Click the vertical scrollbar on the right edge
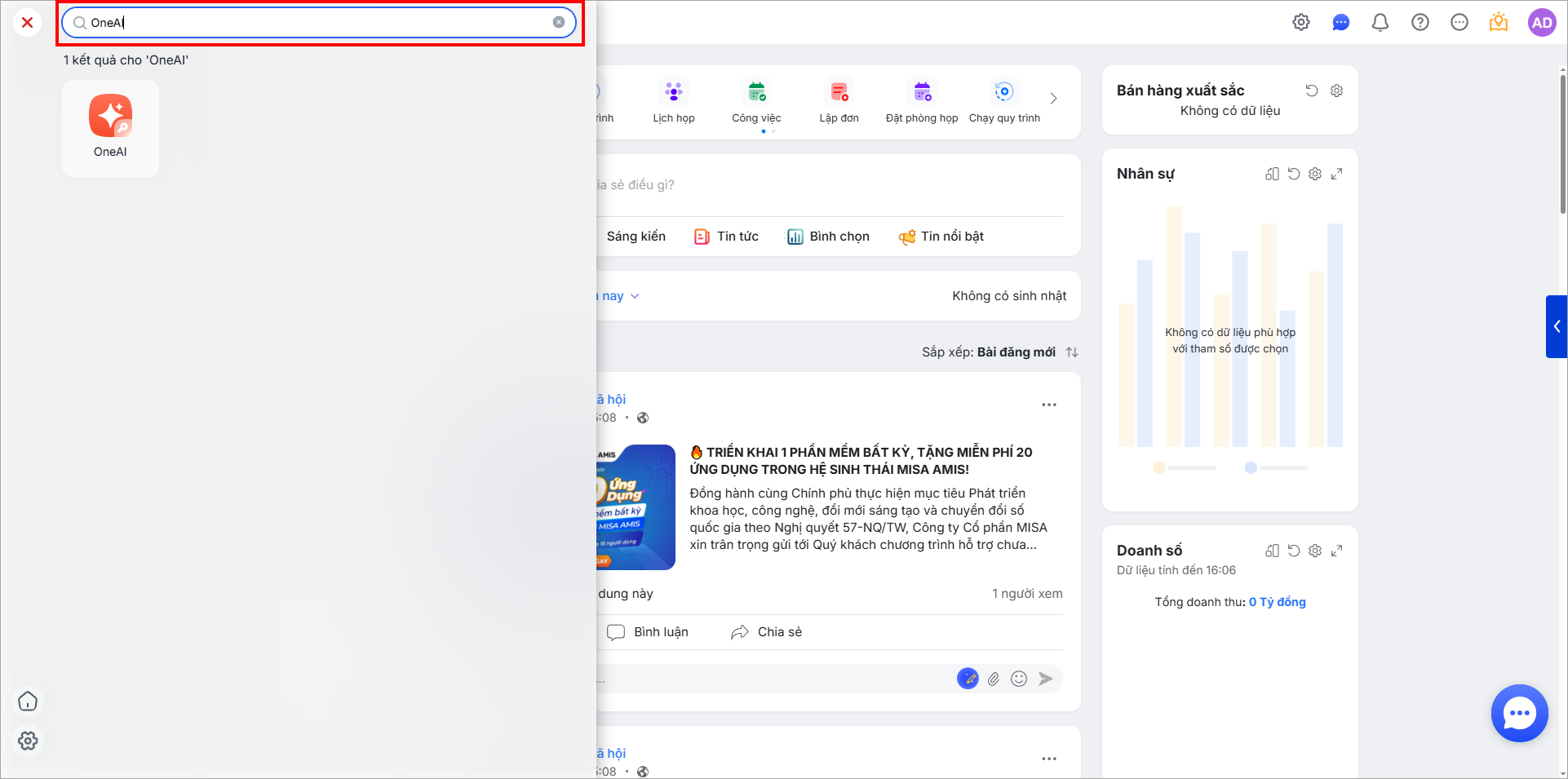 pyautogui.click(x=1563, y=144)
